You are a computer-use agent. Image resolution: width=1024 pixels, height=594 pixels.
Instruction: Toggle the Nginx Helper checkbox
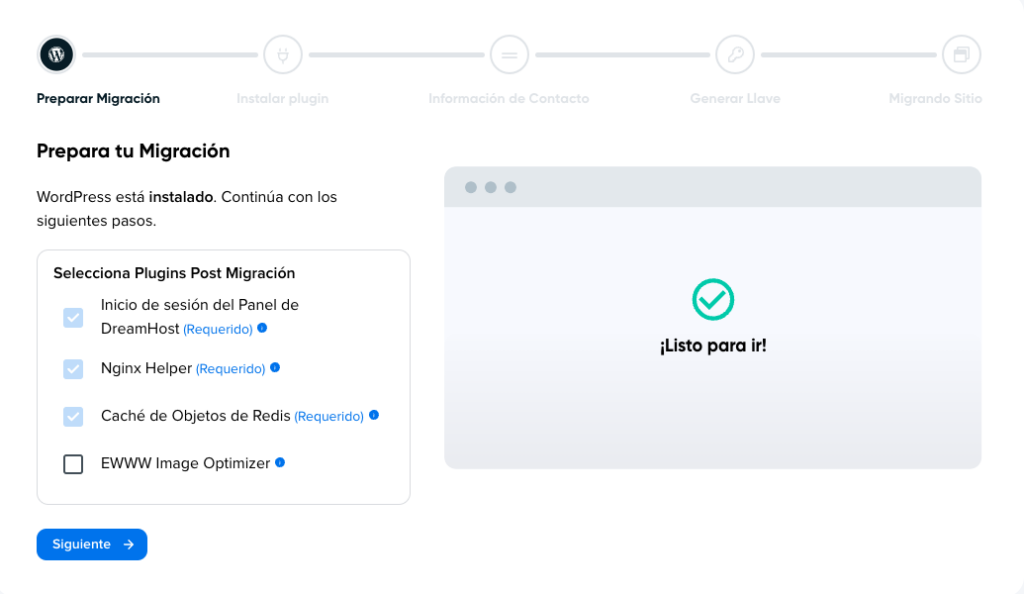click(73, 369)
